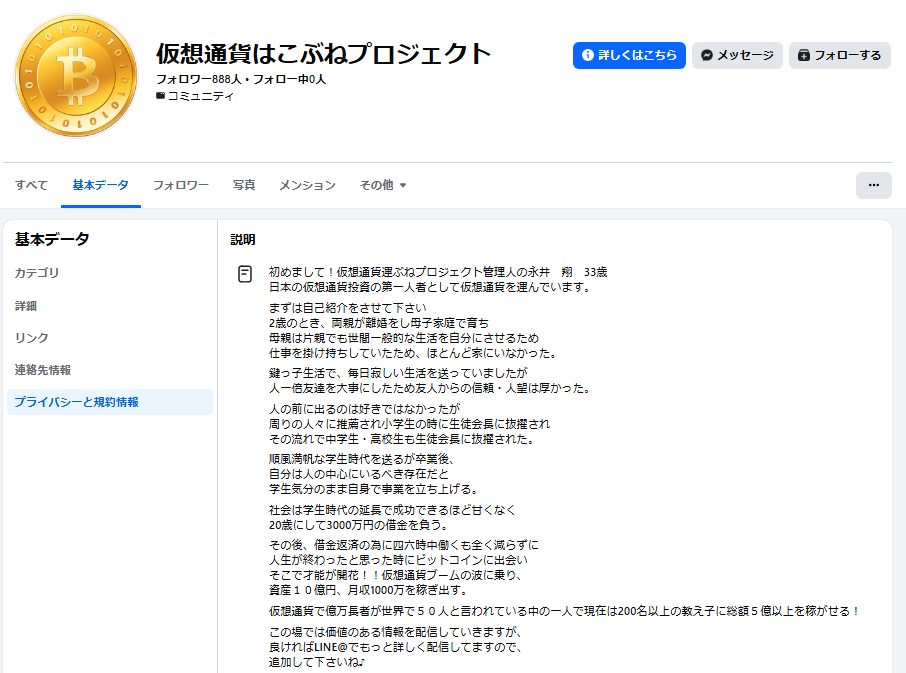Viewport: 906px width, 673px height.
Task: Switch to the メンション tab
Action: pyautogui.click(x=307, y=185)
